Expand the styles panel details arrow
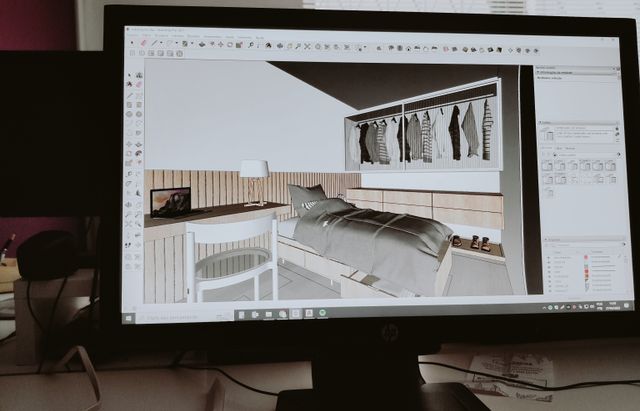This screenshot has height=411, width=640. pyautogui.click(x=619, y=154)
